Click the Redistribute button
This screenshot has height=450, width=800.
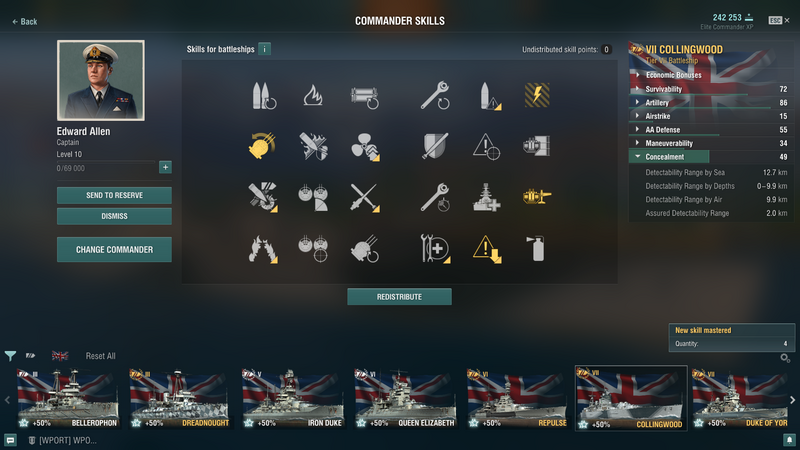click(399, 297)
